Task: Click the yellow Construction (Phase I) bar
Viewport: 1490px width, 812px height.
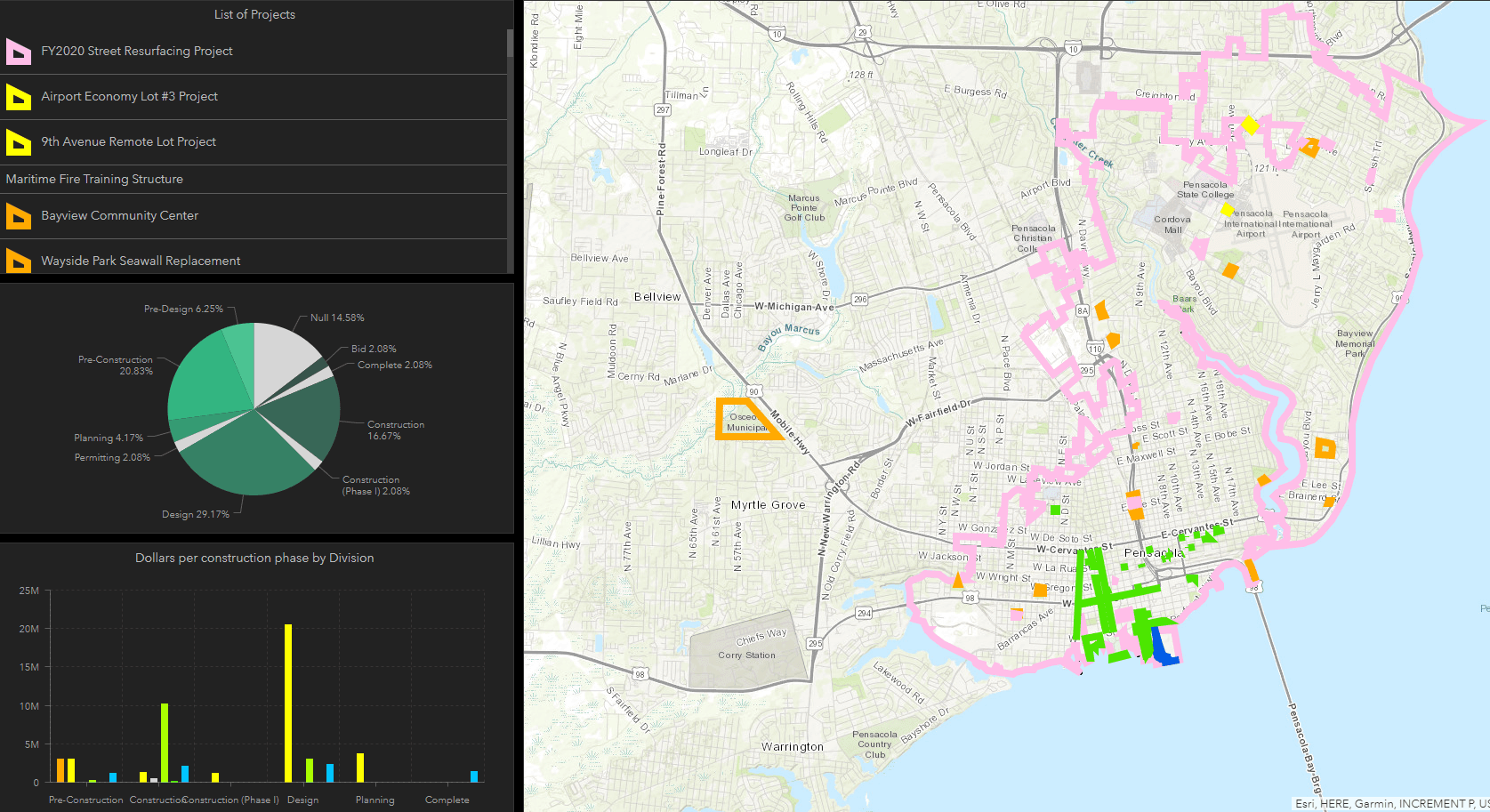Action: click(x=215, y=778)
